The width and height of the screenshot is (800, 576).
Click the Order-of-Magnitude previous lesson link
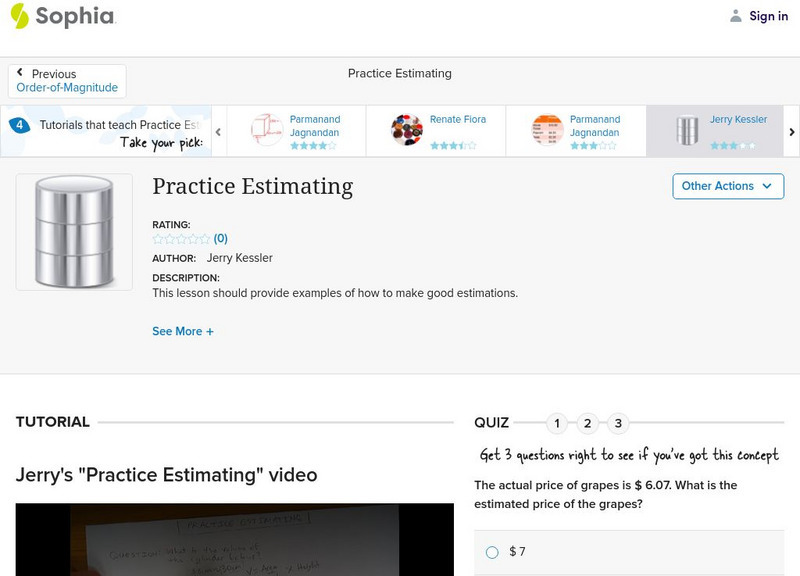pos(67,88)
